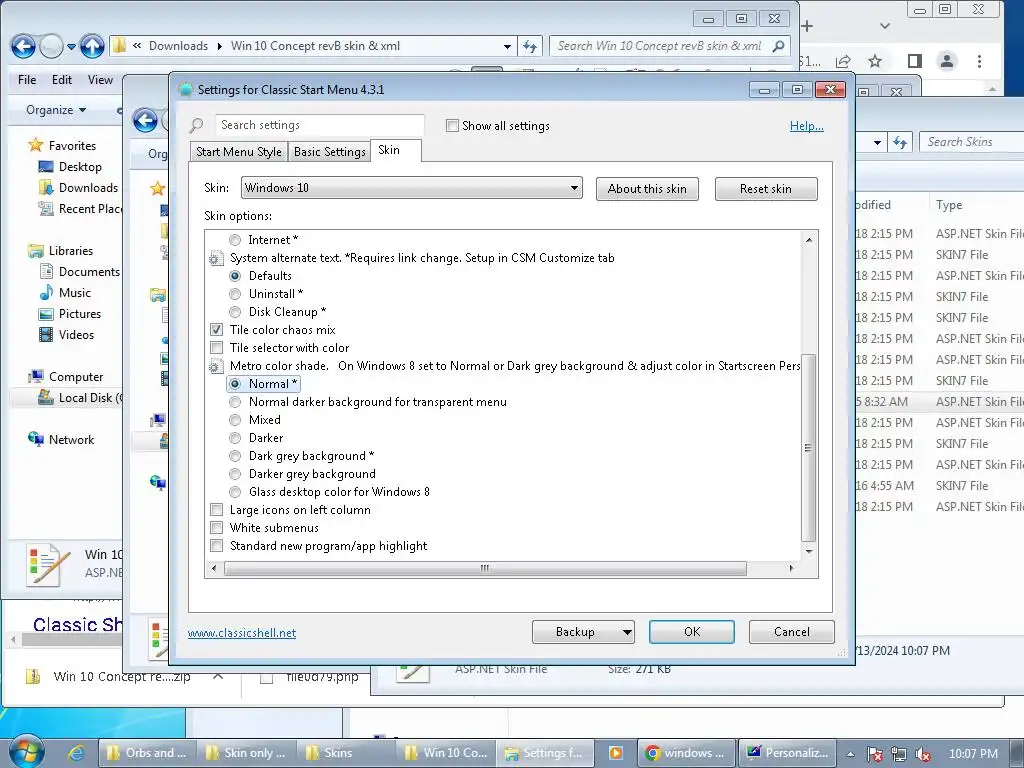This screenshot has height=768, width=1024.
Task: Confirm the settings with the OK button
Action: pyautogui.click(x=692, y=632)
